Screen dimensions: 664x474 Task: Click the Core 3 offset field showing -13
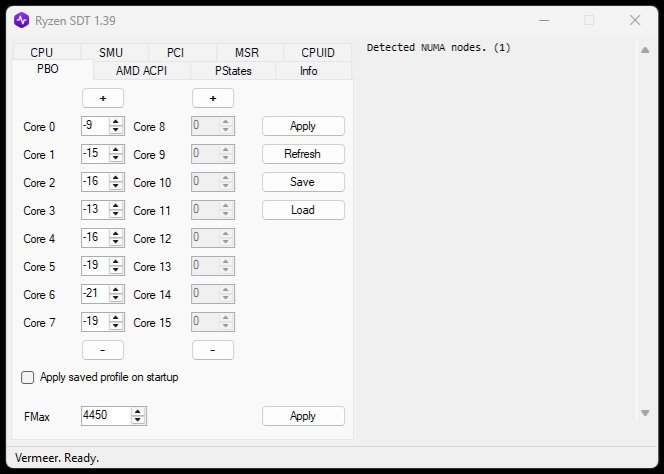click(x=95, y=210)
